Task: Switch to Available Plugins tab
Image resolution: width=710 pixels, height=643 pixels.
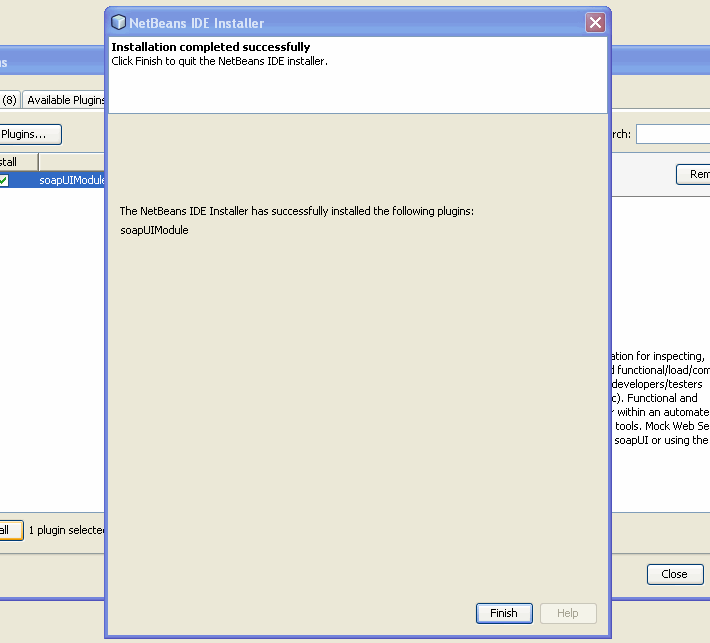Action: coord(64,100)
